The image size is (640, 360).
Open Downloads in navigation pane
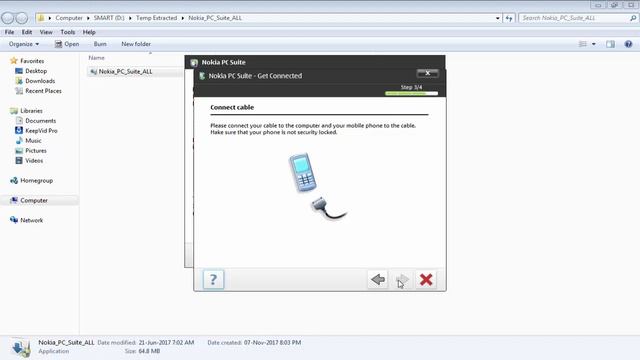[x=40, y=81]
